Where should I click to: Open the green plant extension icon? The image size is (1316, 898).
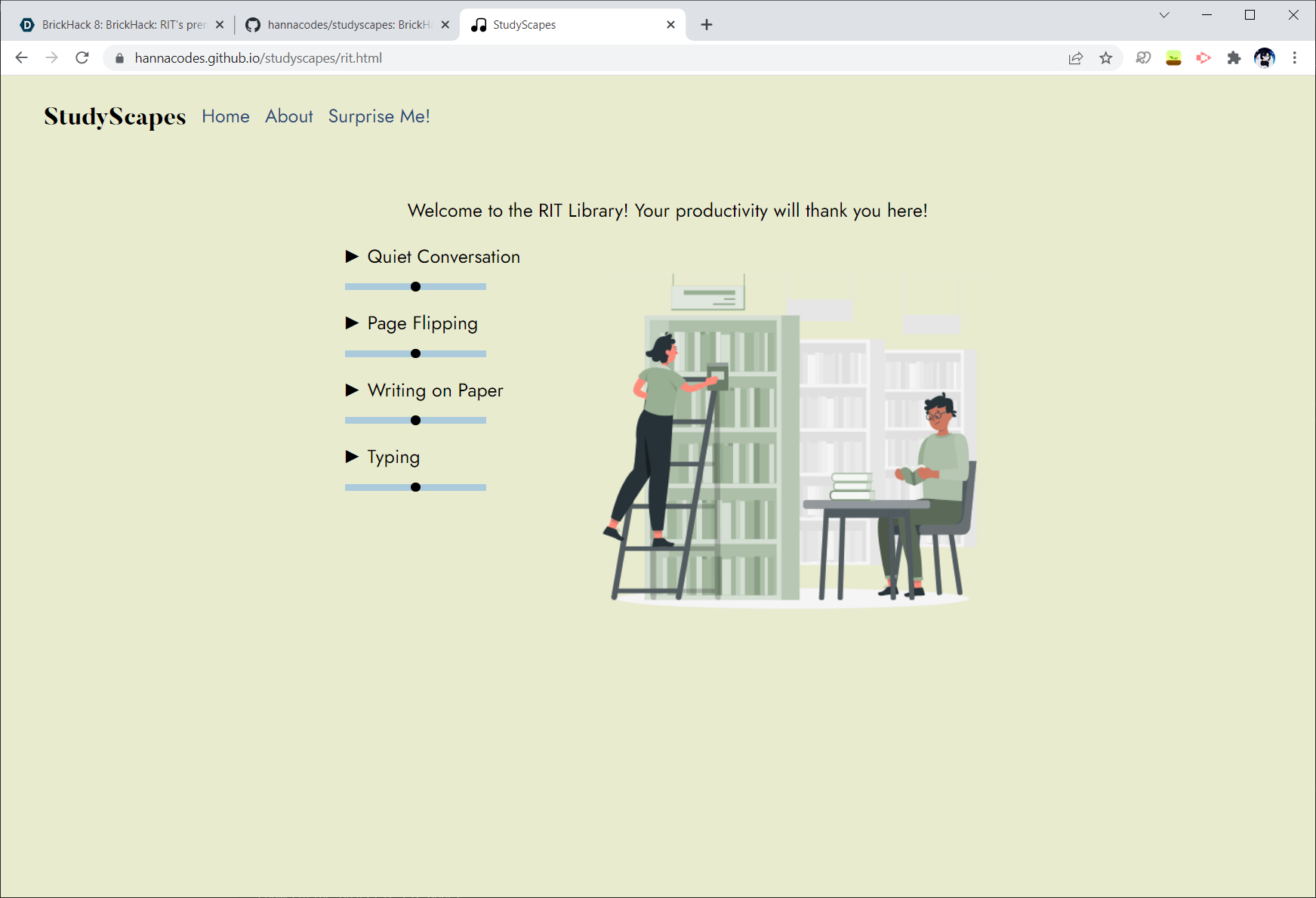(x=1174, y=58)
